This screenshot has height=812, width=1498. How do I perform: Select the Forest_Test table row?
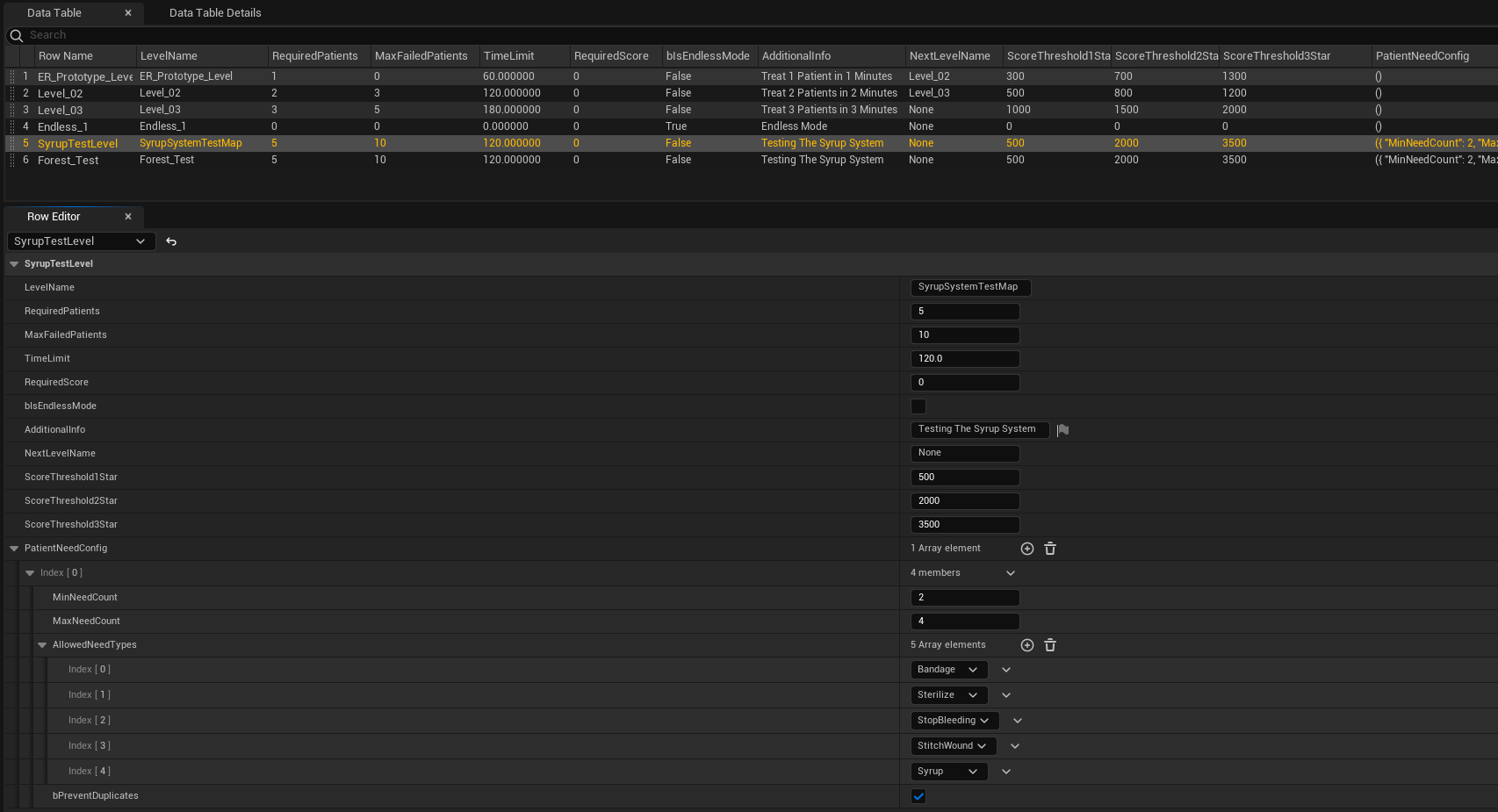(x=751, y=160)
